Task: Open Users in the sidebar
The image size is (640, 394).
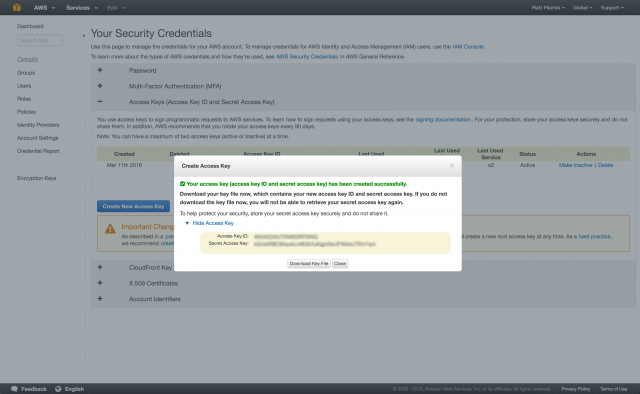Action: click(x=24, y=86)
